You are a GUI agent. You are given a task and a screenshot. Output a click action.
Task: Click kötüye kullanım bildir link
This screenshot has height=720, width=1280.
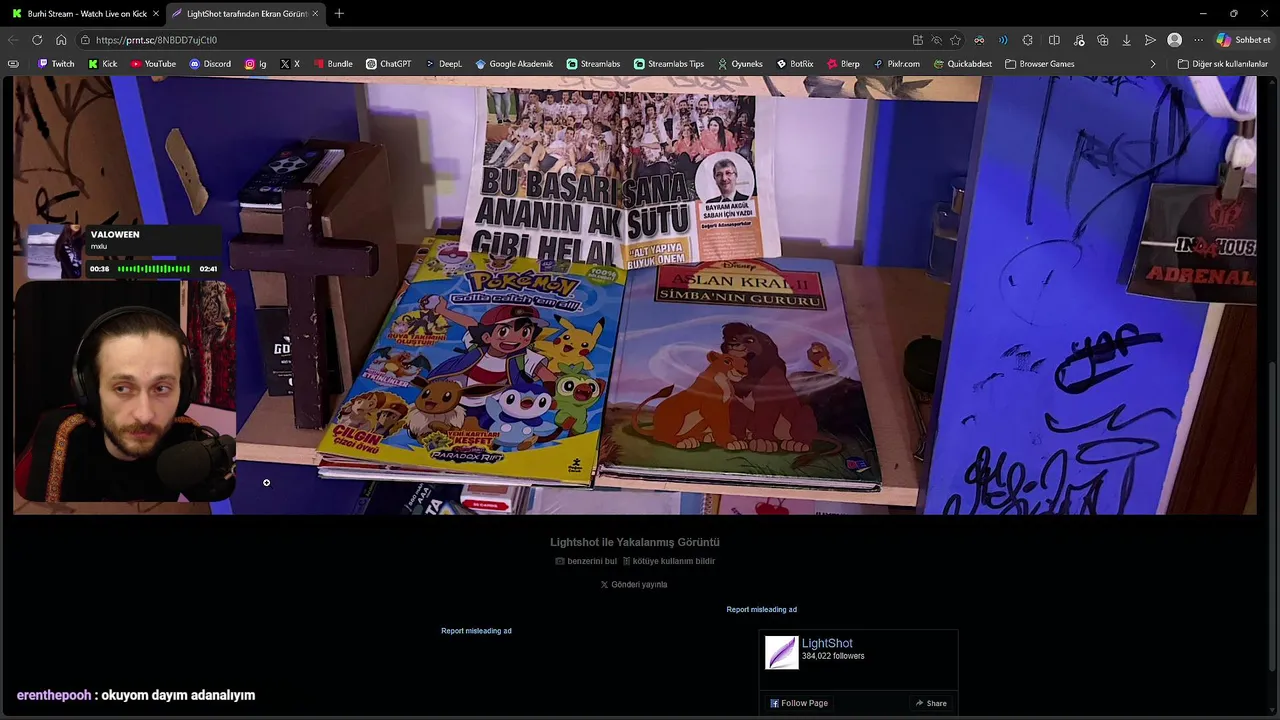click(669, 561)
